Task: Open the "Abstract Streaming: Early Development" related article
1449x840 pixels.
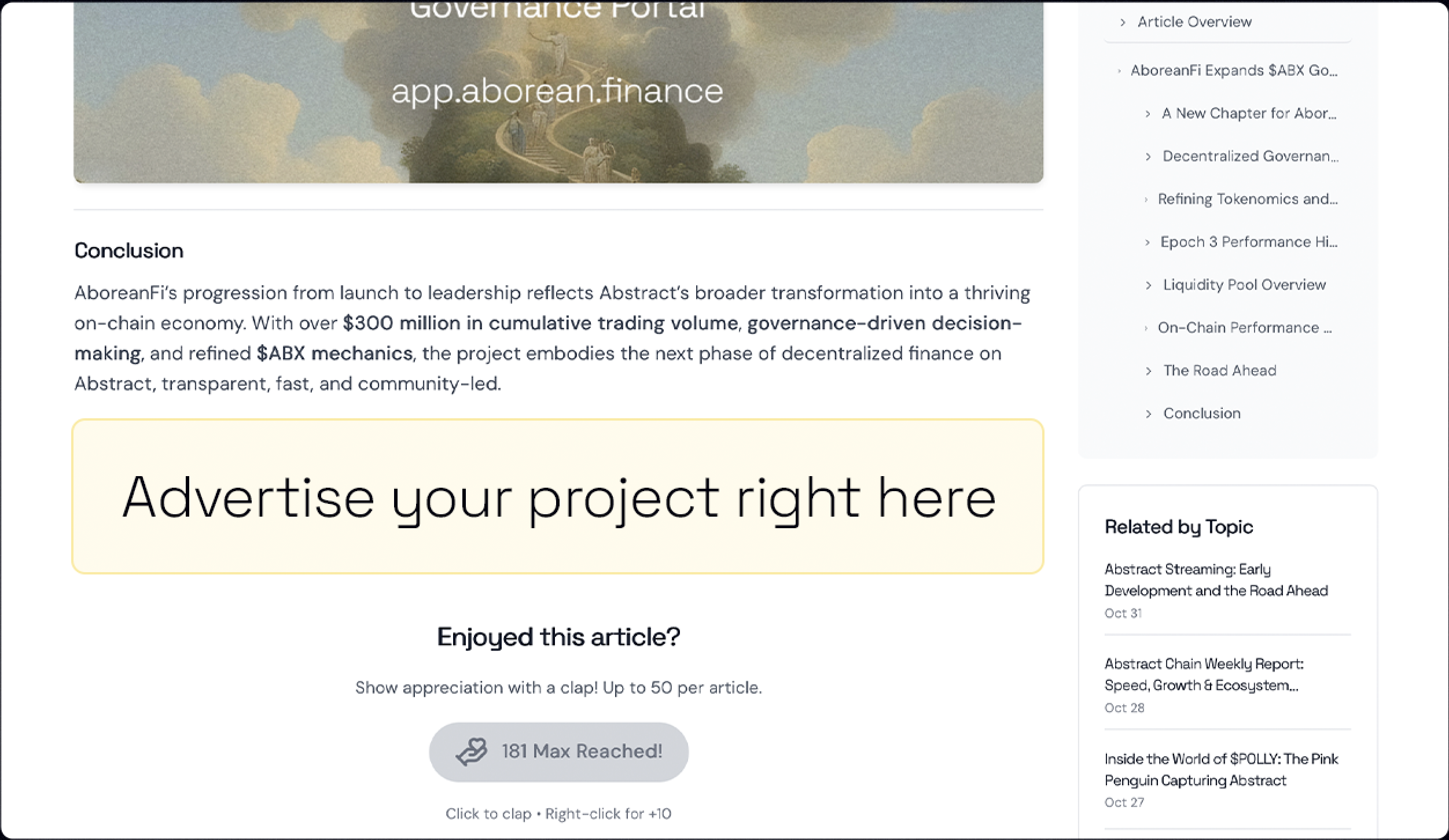Action: coord(1216,580)
